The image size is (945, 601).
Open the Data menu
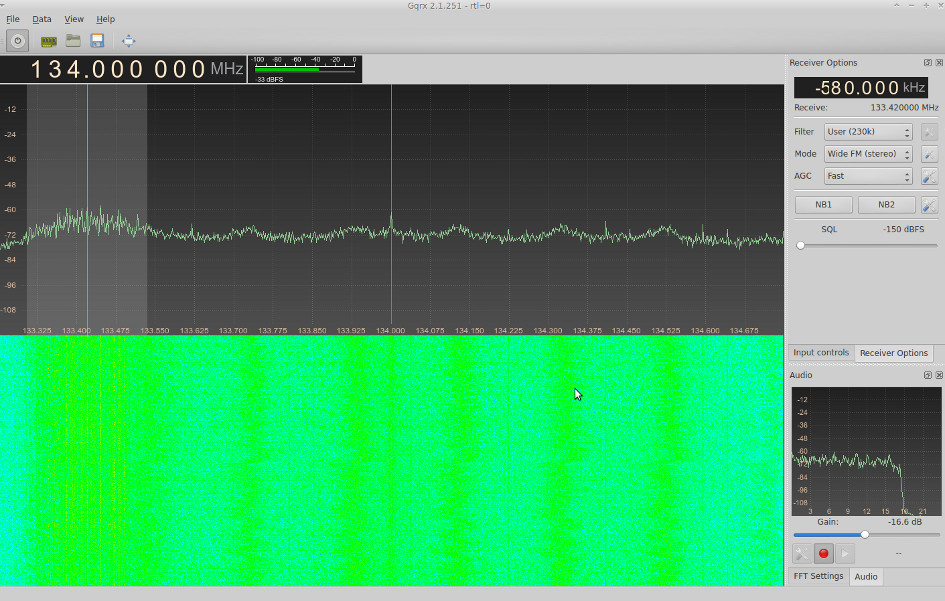[41, 19]
